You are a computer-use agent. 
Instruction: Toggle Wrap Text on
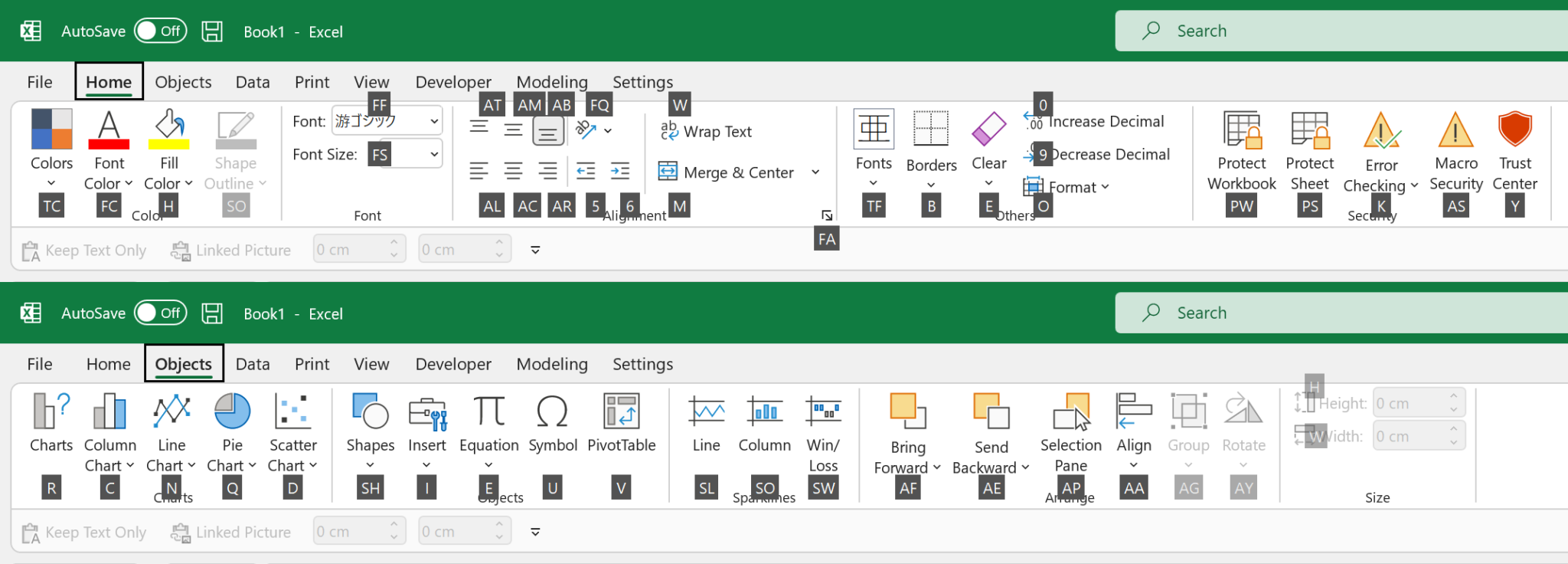tap(707, 132)
